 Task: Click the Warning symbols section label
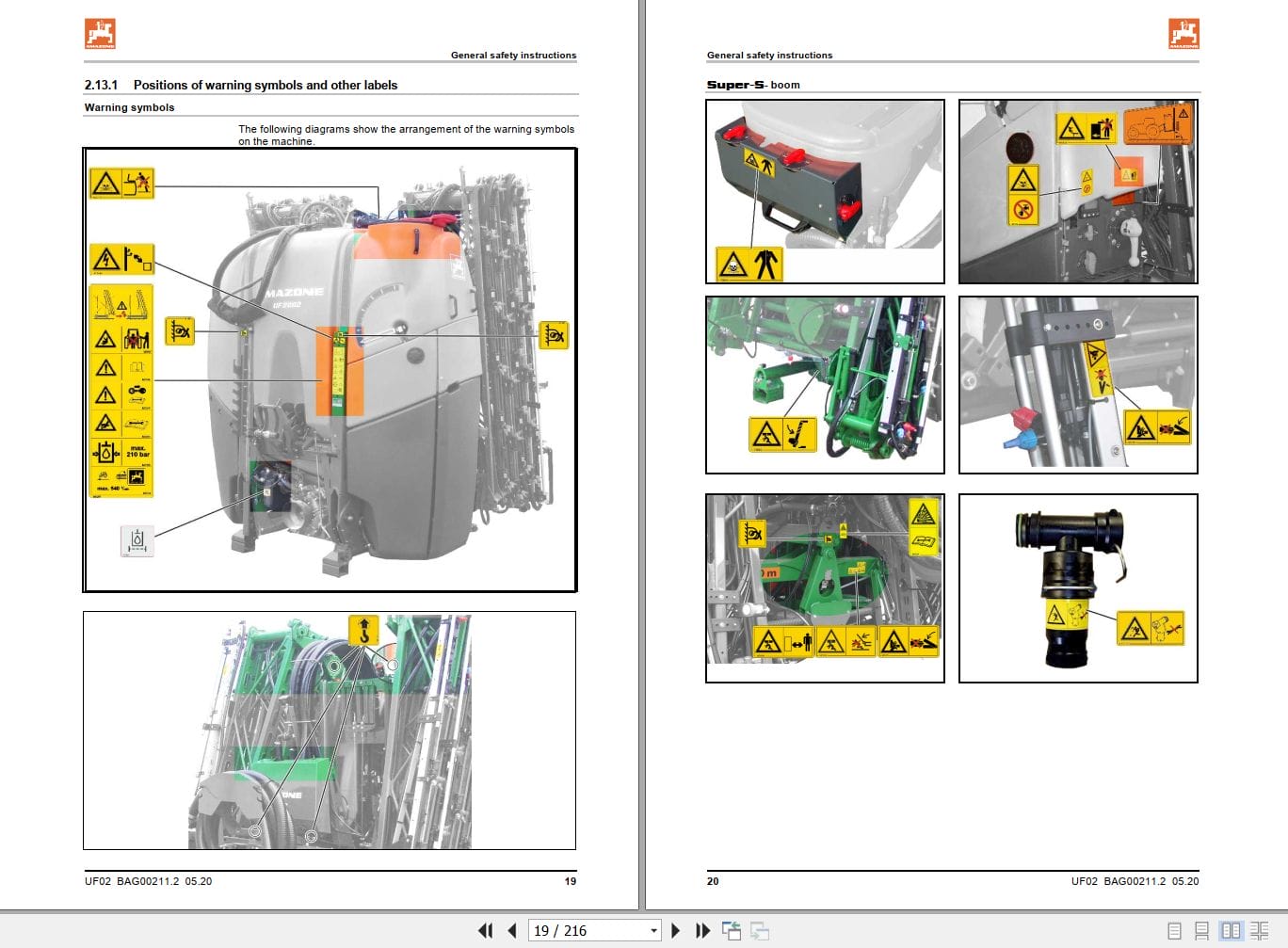[x=129, y=107]
